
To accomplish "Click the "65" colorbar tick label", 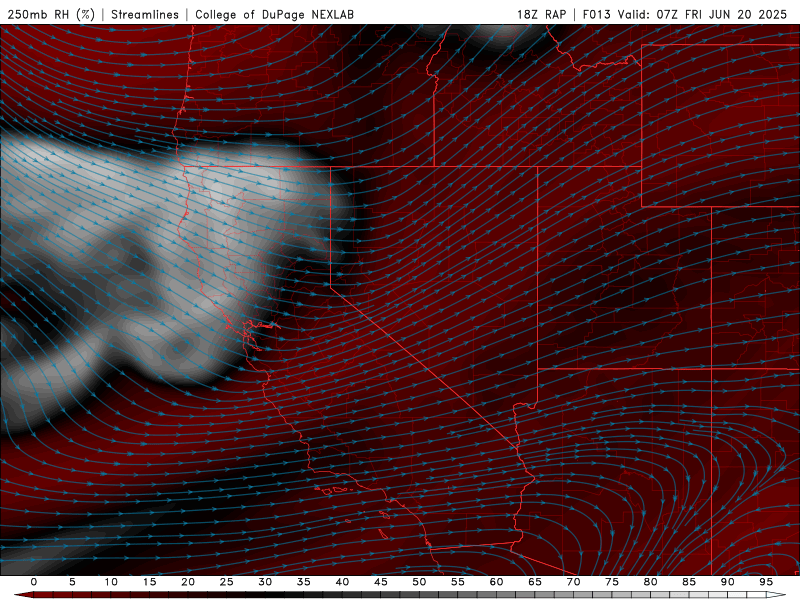I will point(535,582).
